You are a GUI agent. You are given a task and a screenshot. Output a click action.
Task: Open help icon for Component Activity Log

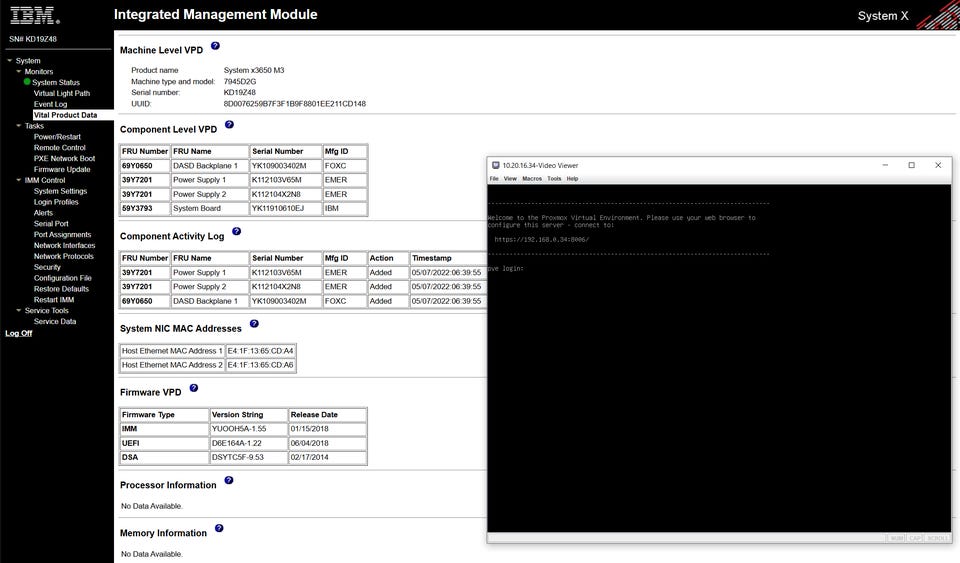click(237, 232)
